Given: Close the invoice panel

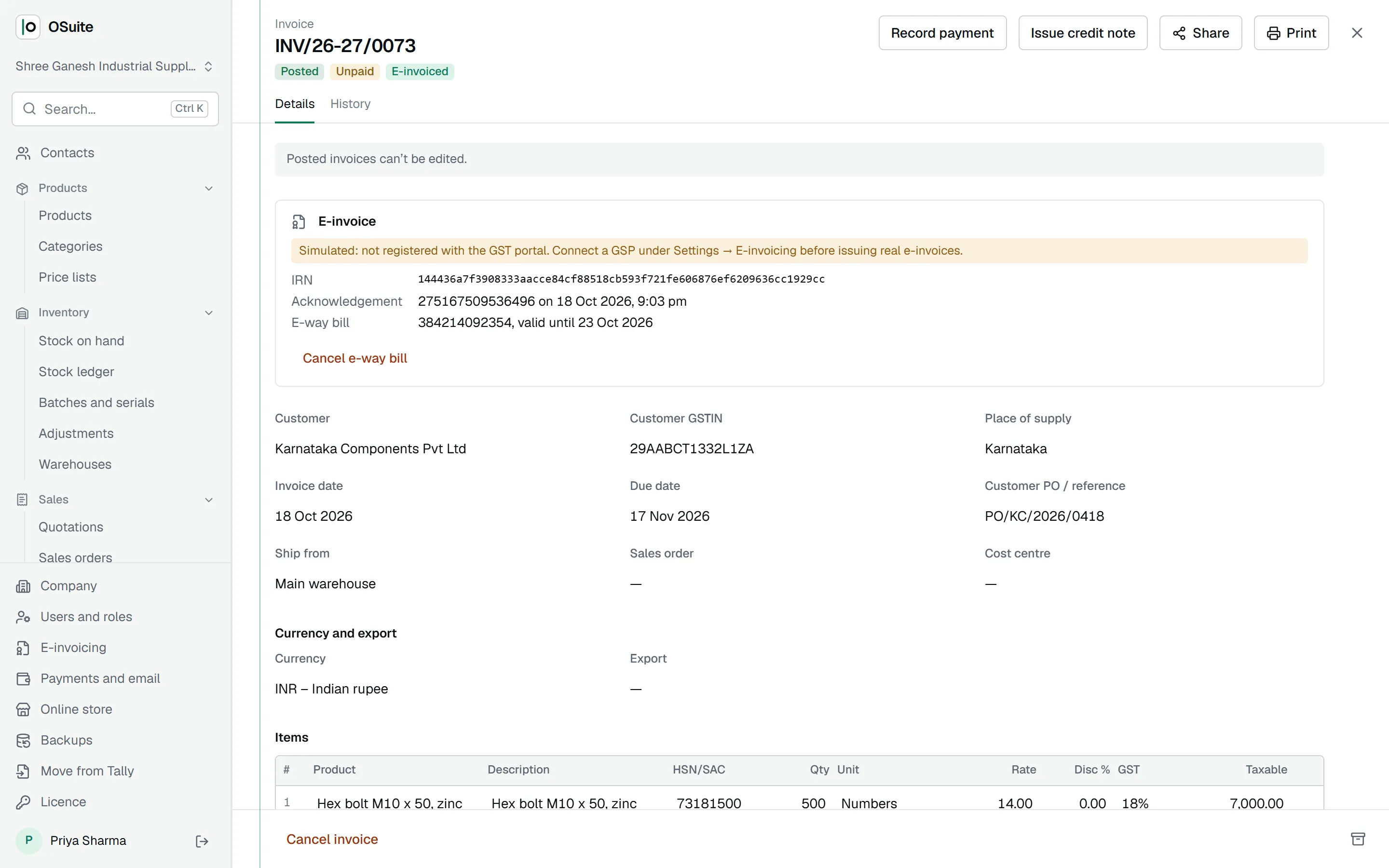Looking at the screenshot, I should pos(1357,33).
